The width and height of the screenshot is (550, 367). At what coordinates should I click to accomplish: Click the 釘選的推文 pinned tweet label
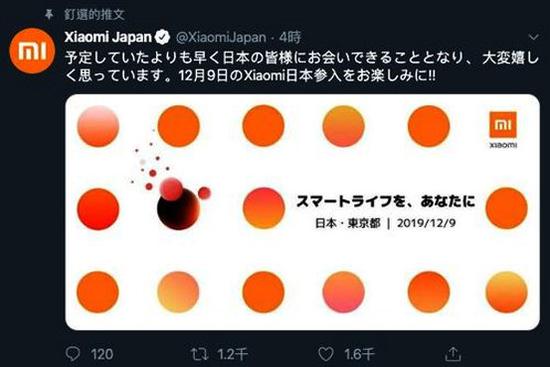point(95,14)
